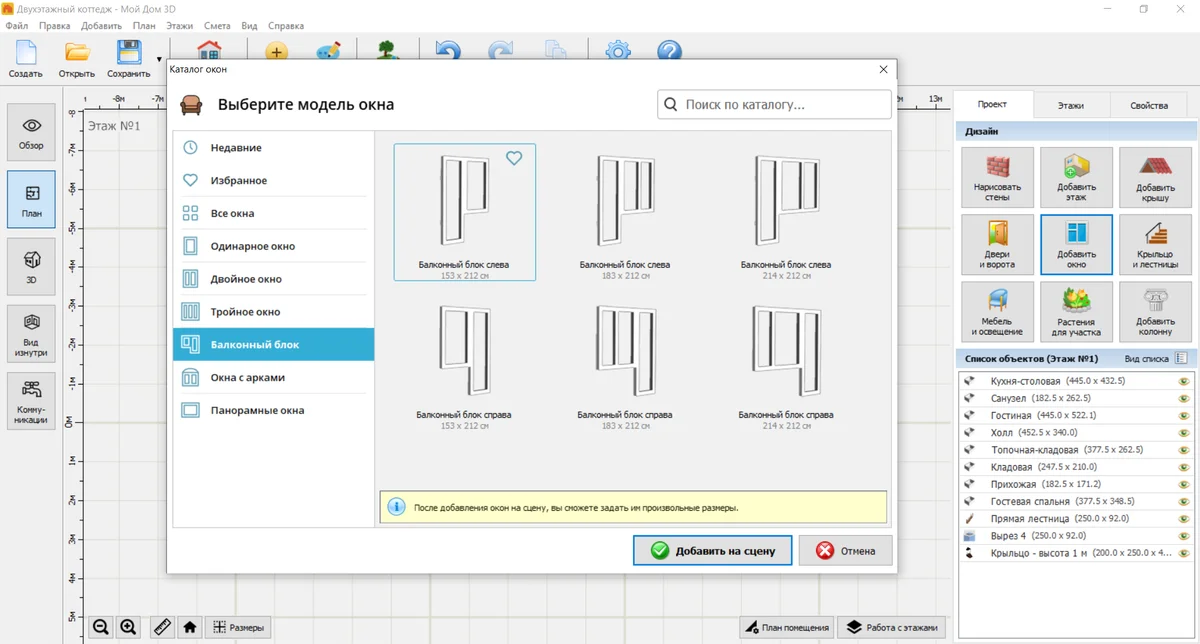Focus the catalog search field
Screen dimensions: 1200x644
pos(774,104)
